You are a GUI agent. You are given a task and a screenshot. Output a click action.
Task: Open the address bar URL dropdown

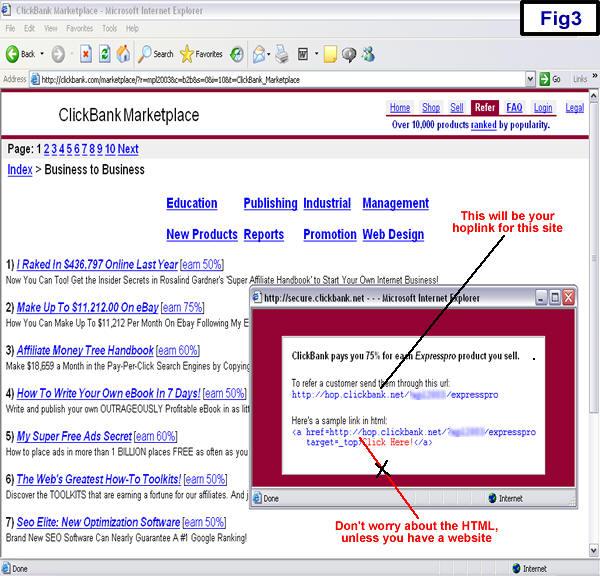[x=530, y=79]
